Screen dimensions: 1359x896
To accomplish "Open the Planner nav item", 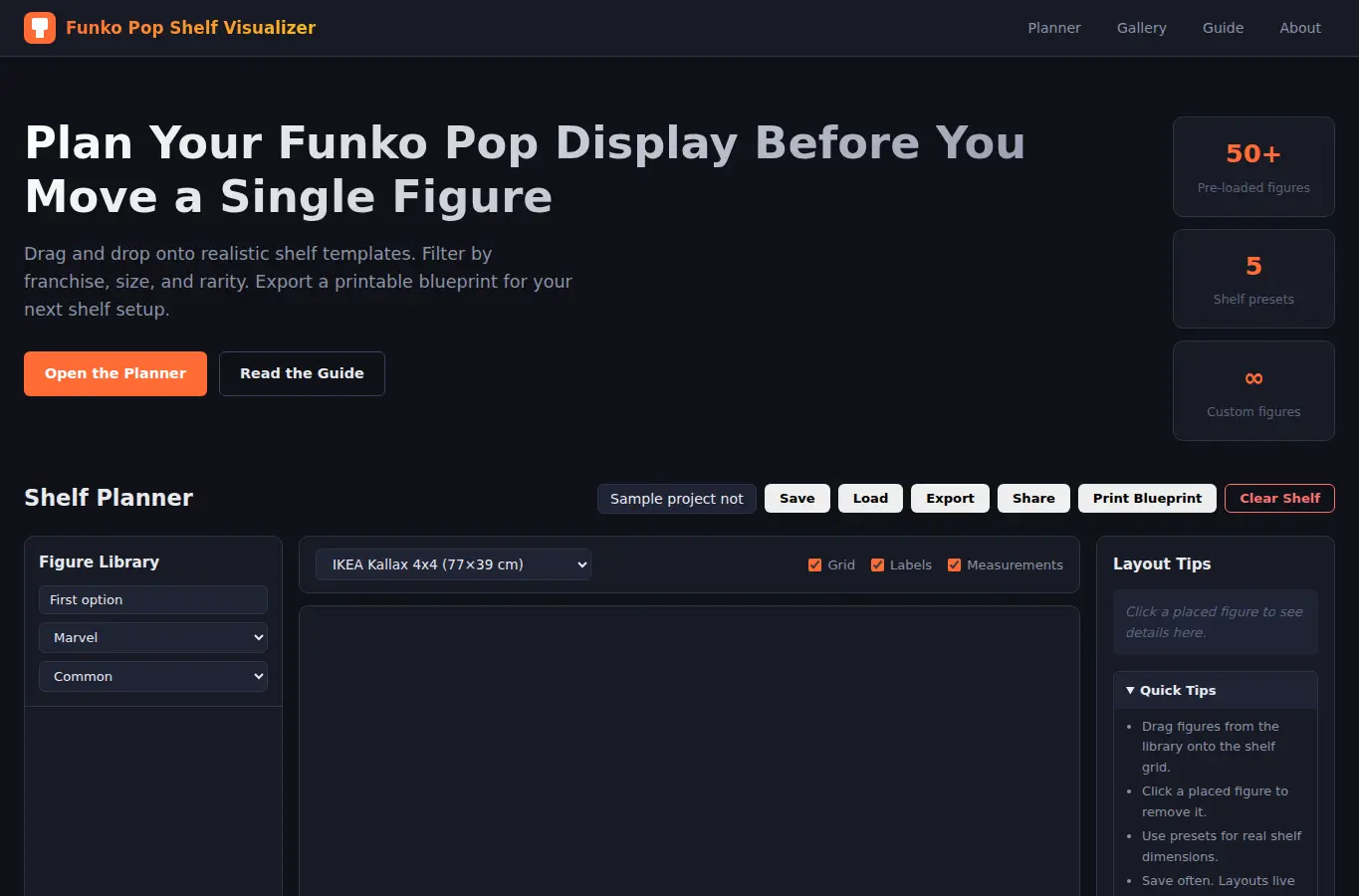I will (1054, 28).
